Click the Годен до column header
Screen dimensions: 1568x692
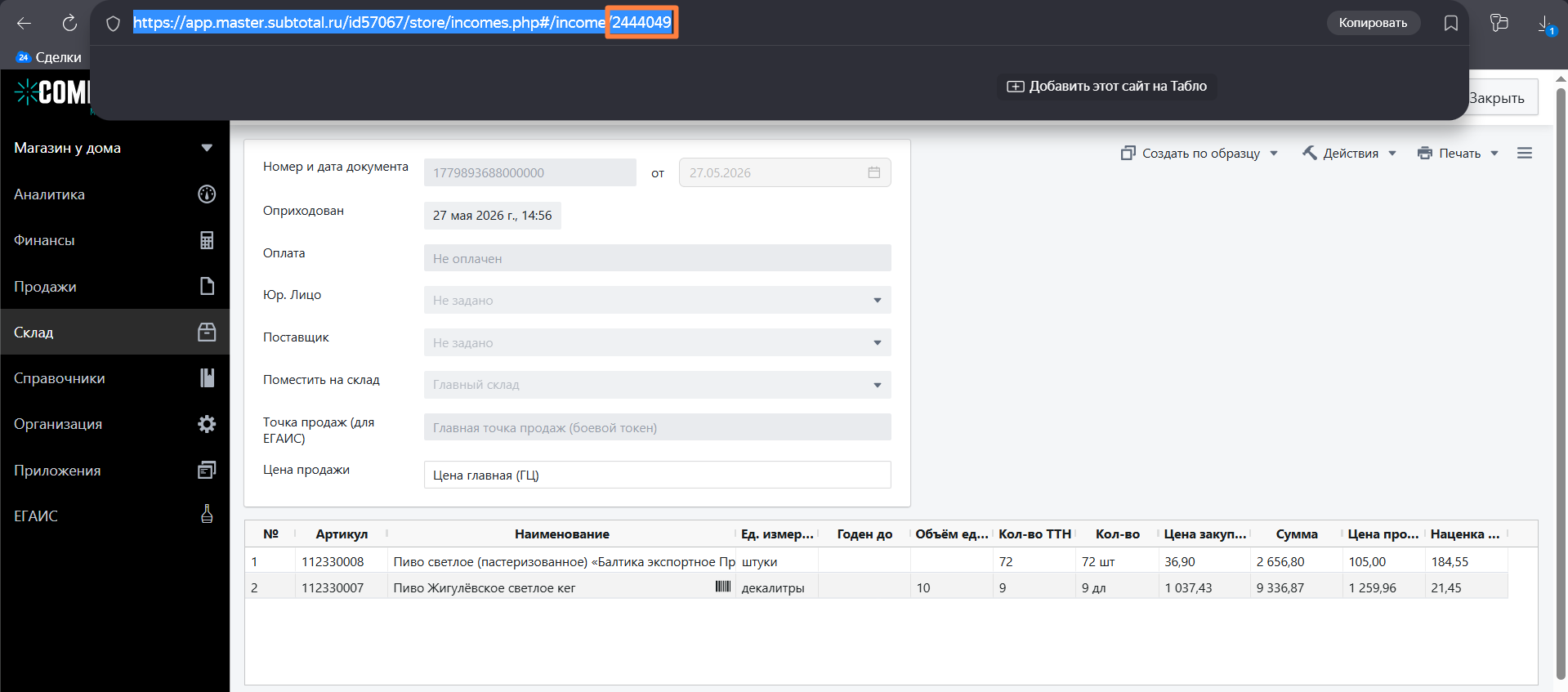(864, 534)
